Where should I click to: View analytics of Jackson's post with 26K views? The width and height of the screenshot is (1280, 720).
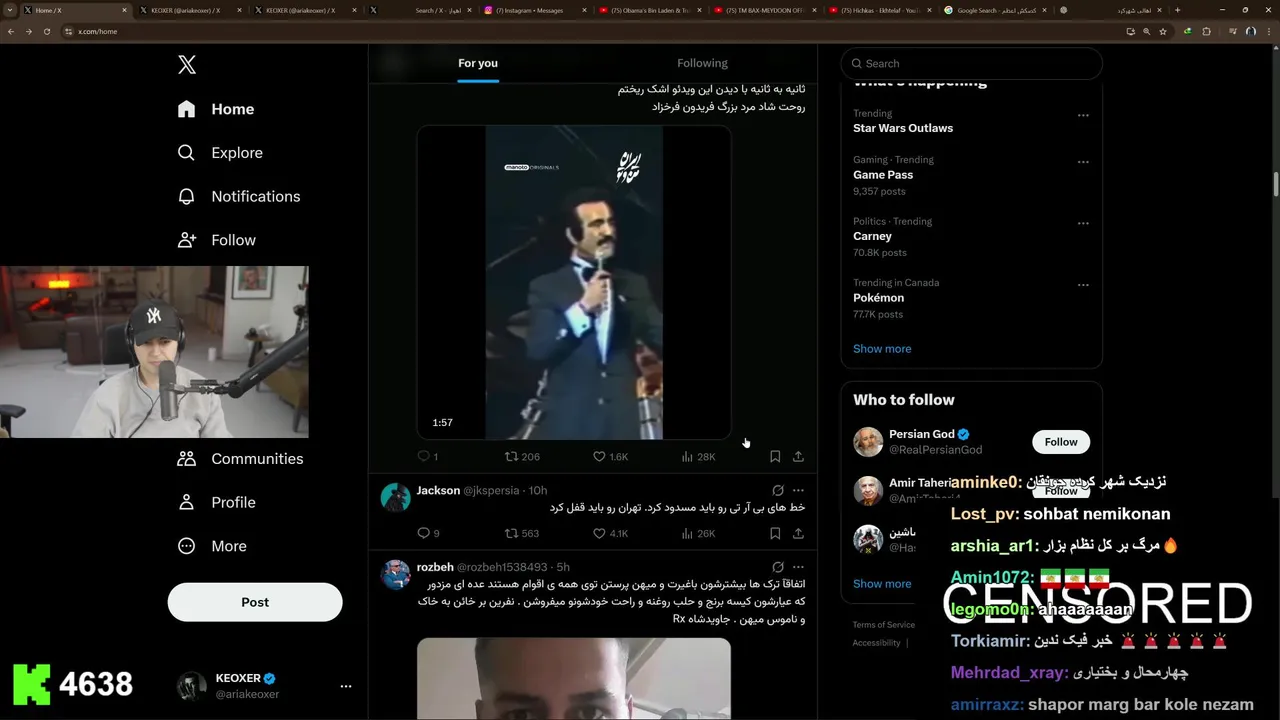(x=698, y=533)
